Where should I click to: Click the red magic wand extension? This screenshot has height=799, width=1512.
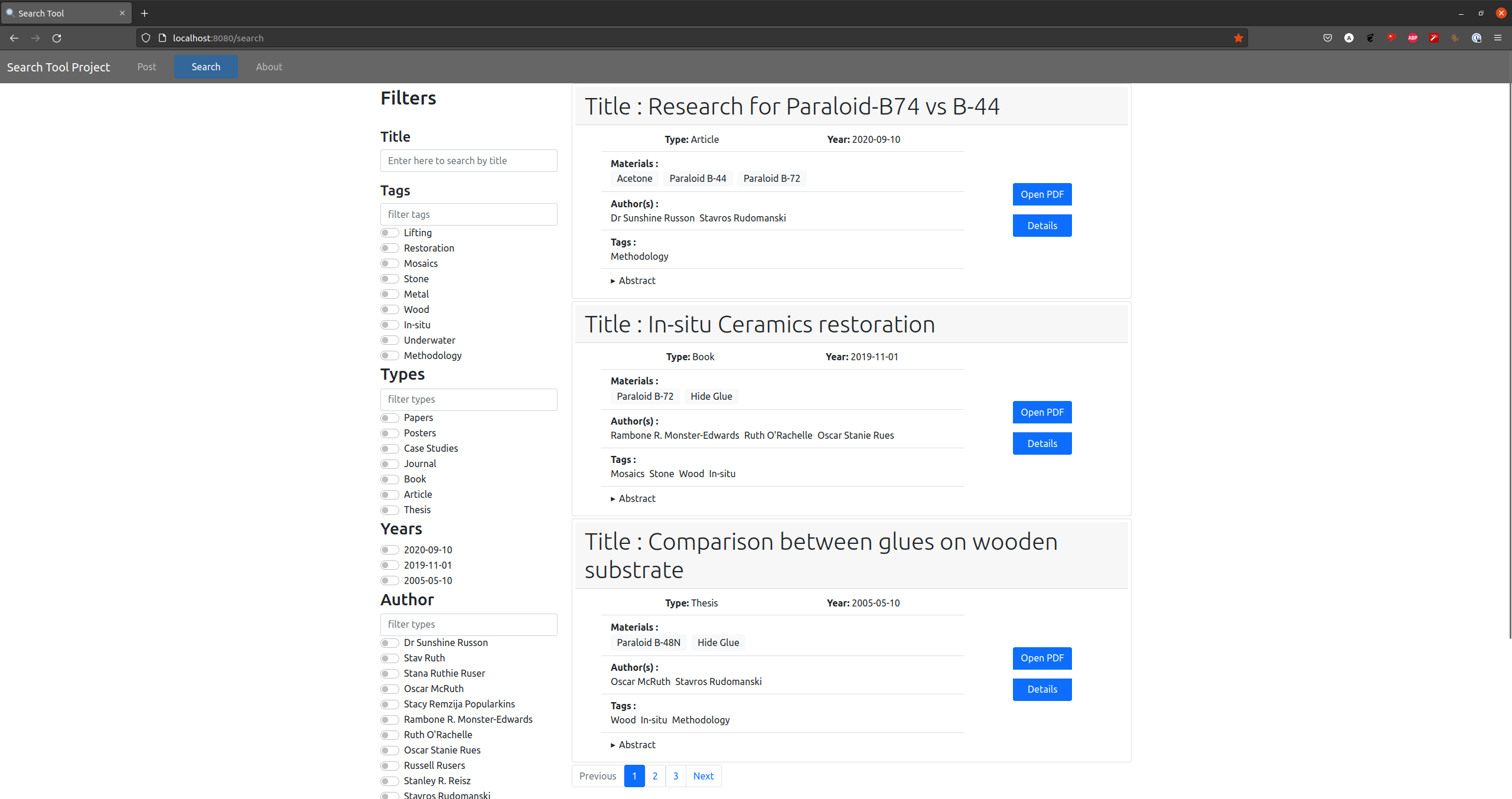(1433, 38)
